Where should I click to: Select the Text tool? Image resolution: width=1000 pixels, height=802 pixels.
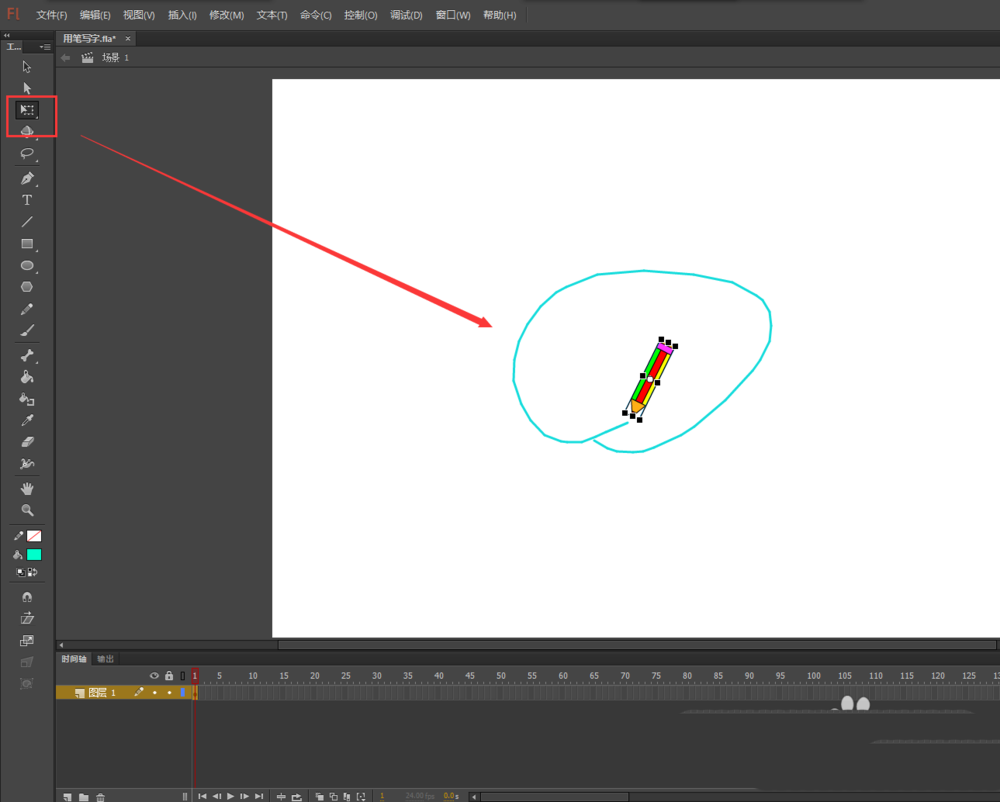(27, 200)
